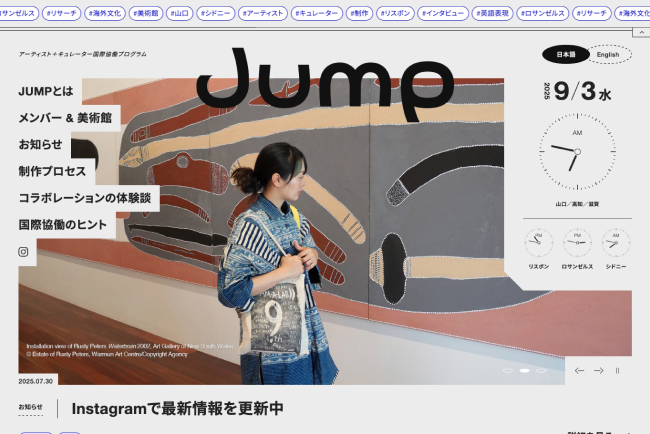Advance to next slide with right arrow

(x=598, y=371)
